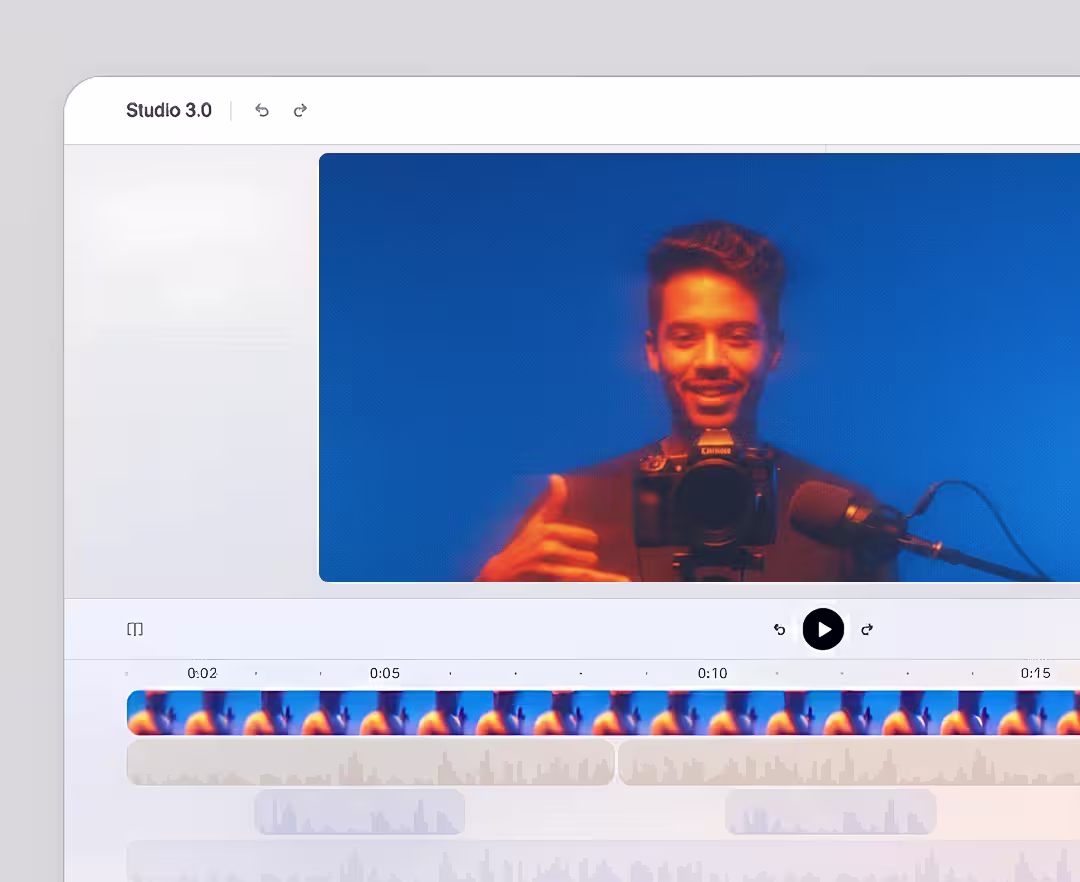Click the skip-back icon beside the play button
This screenshot has width=1080, height=882.
(x=780, y=629)
